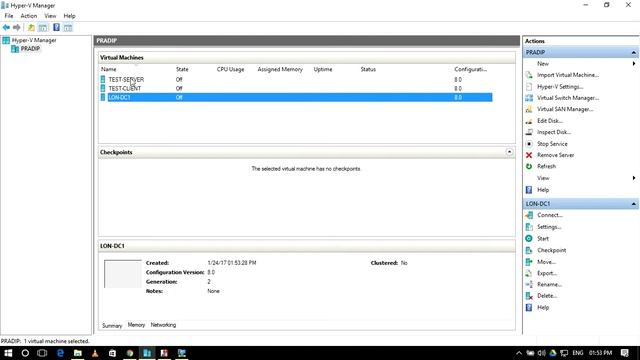Sort by the CPU Usage column header
The width and height of the screenshot is (640, 360).
(x=230, y=69)
